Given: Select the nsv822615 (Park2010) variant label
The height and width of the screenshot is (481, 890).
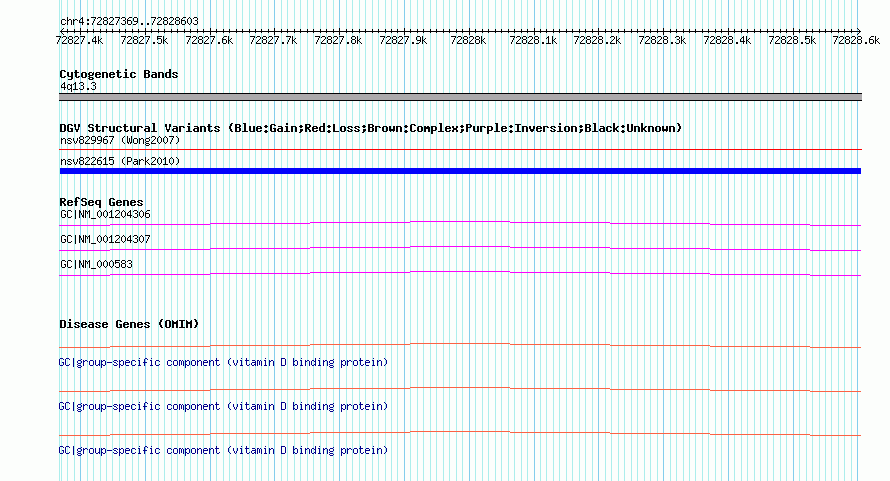Looking at the screenshot, I should click(x=120, y=161).
